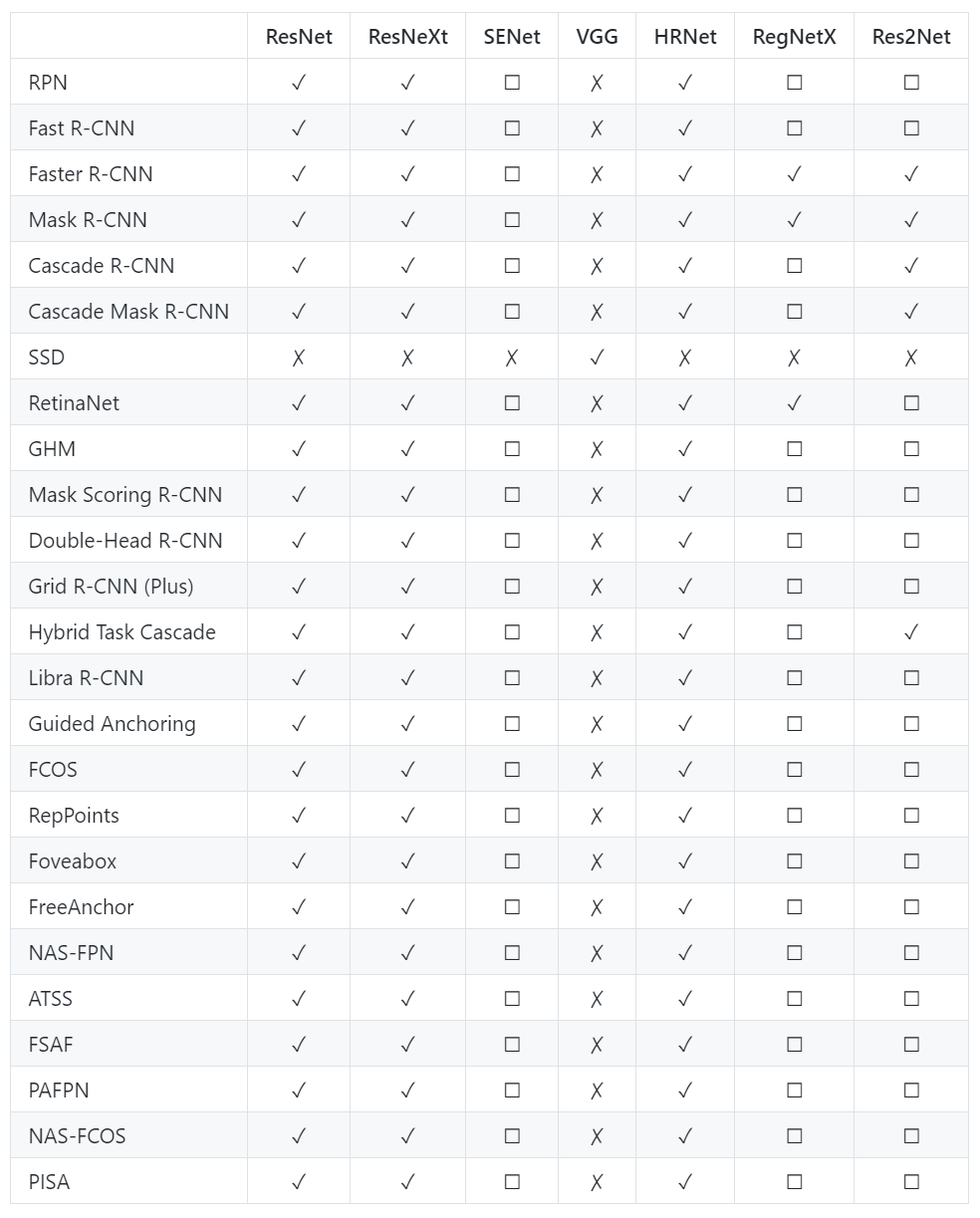Toggle the Res2Net box in GHM row

911,449
